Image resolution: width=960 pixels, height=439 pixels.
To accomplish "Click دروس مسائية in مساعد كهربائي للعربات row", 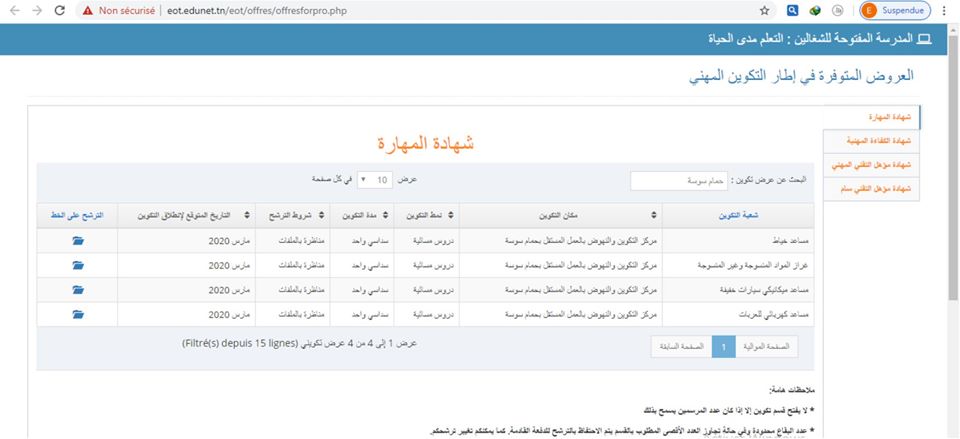I will pos(433,314).
